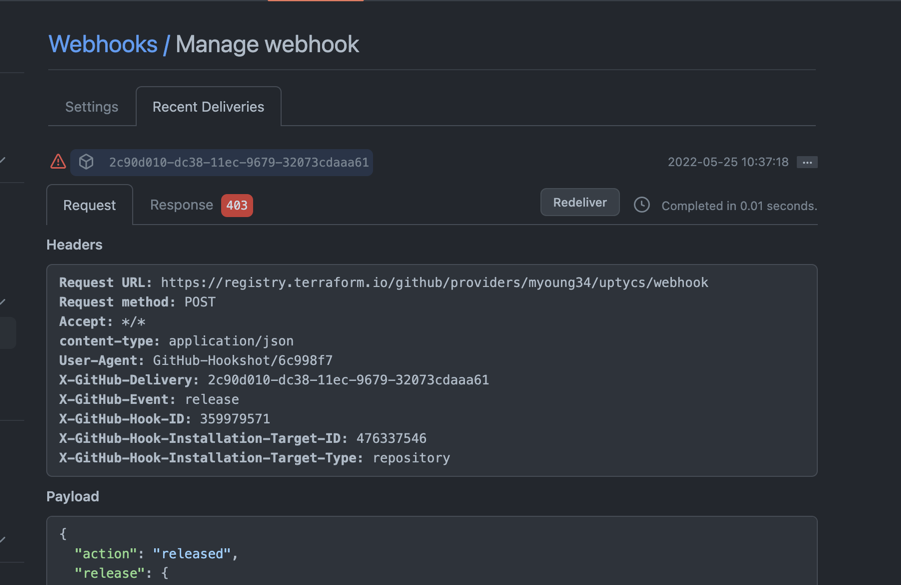
Task: Click the red 403 status badge
Action: point(237,205)
